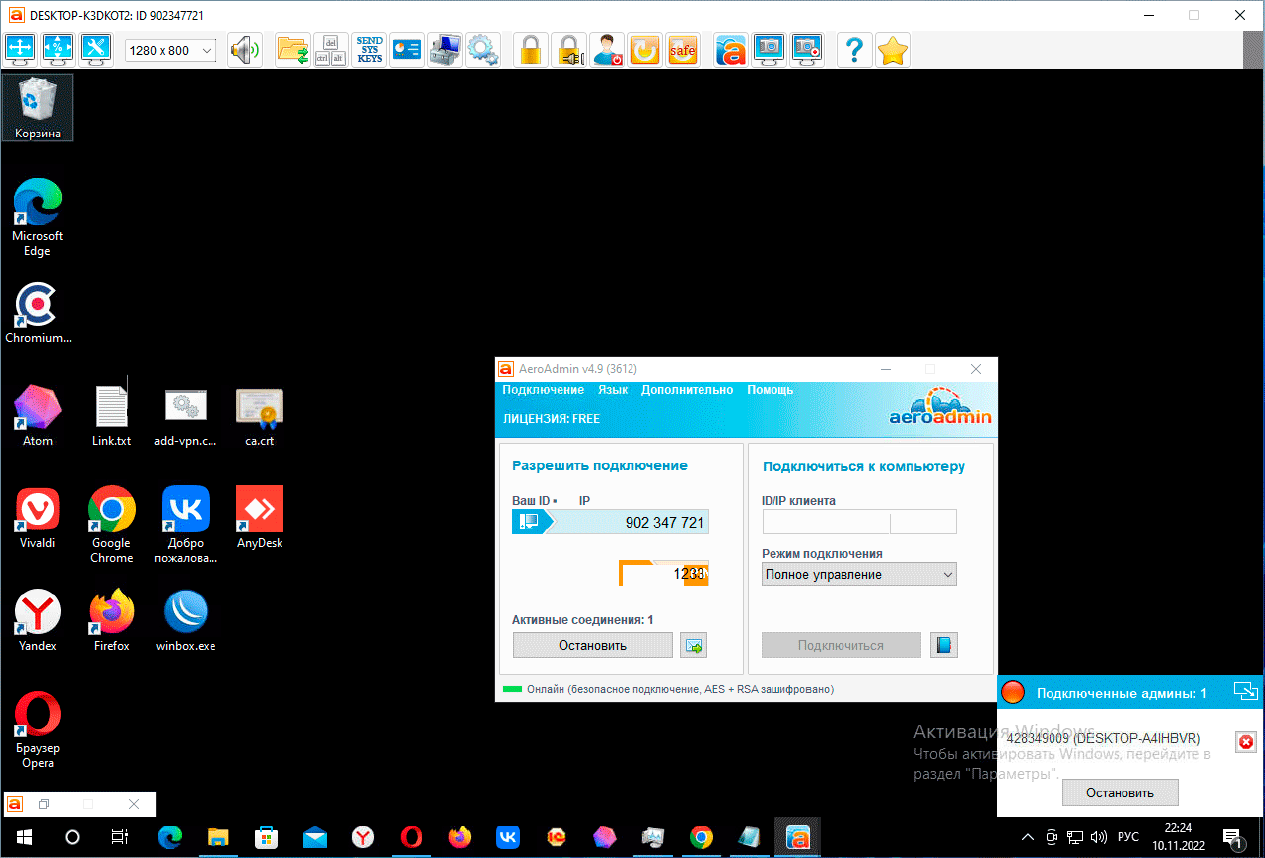Click the РУС language indicator in tray
1265x858 pixels.
(1128, 837)
